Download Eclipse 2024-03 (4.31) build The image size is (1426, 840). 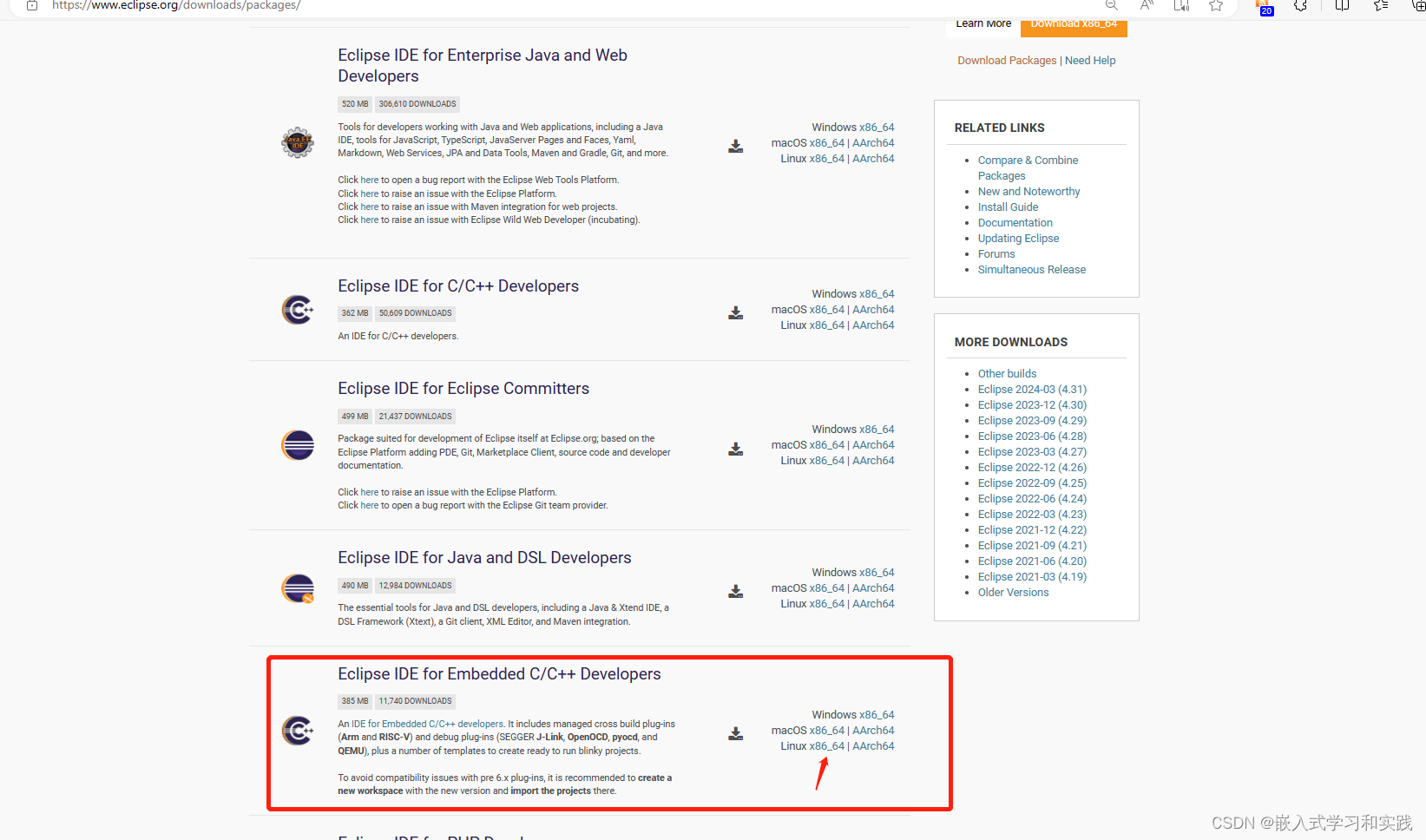coord(1031,389)
